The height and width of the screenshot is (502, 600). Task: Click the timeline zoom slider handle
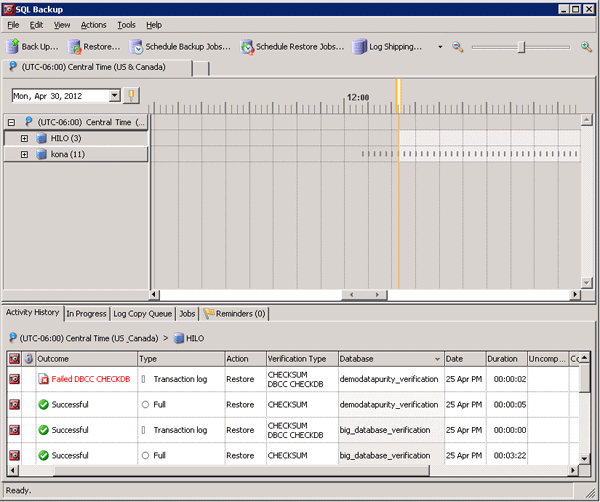[x=521, y=47]
